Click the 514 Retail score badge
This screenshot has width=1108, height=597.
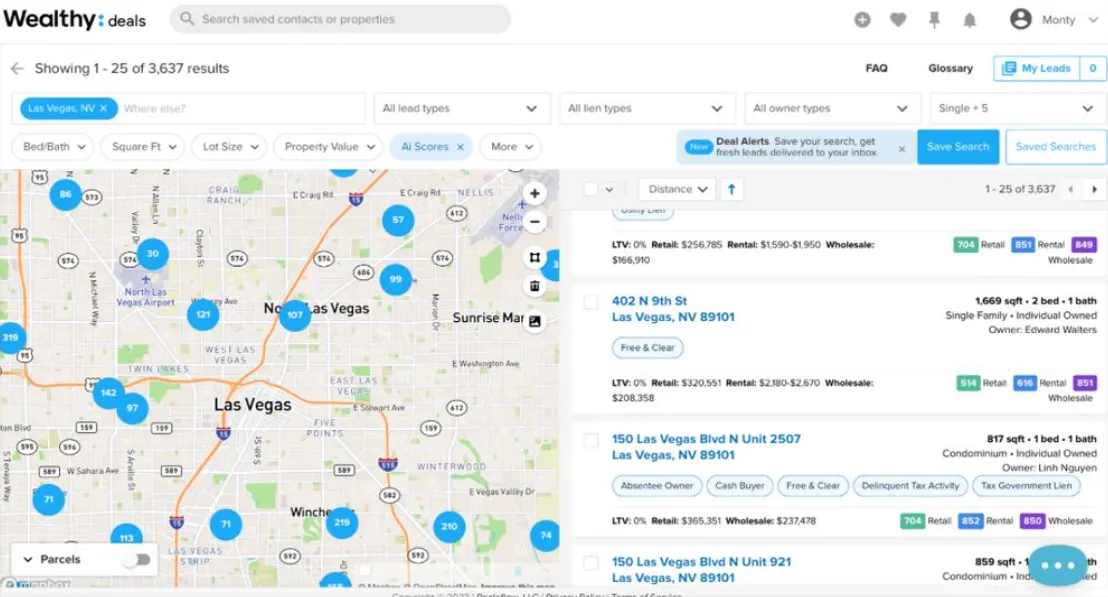pyautogui.click(x=967, y=383)
